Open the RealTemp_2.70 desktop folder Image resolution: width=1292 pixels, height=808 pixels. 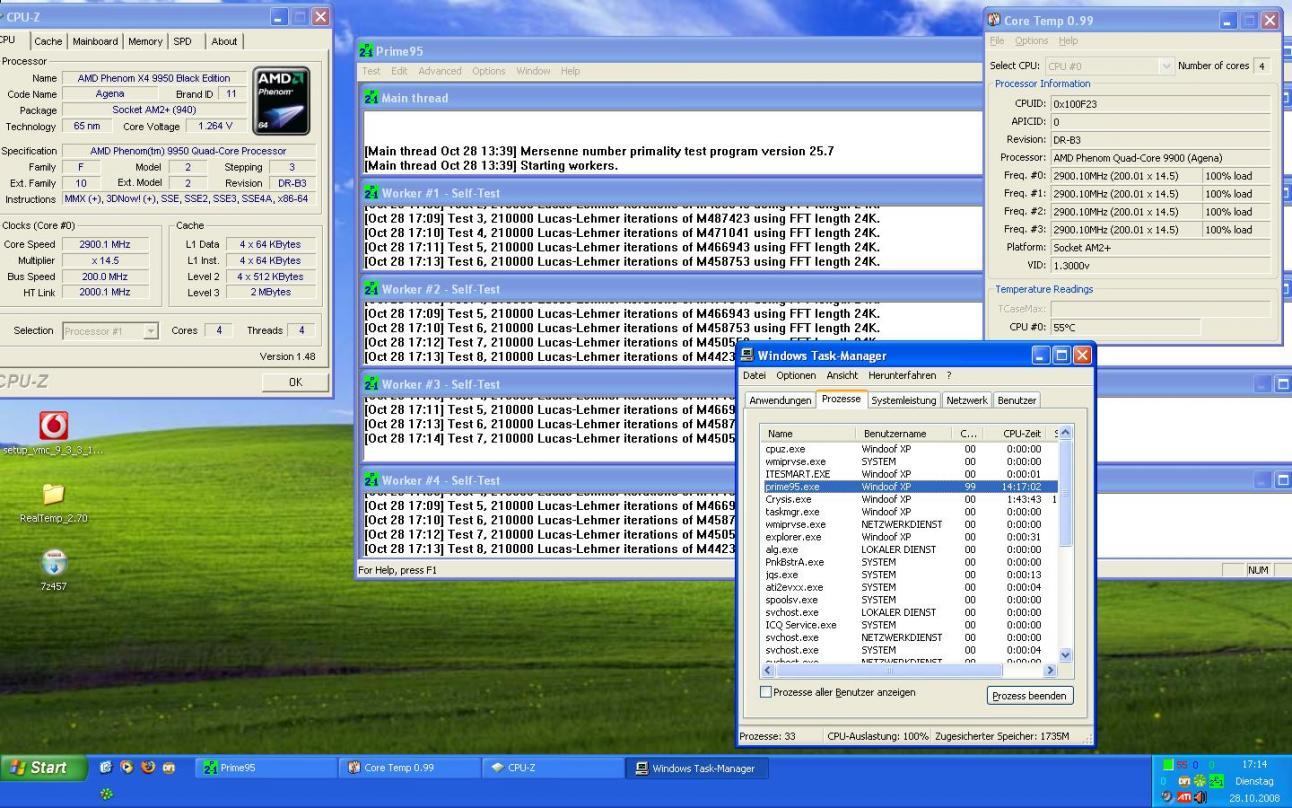tap(53, 495)
